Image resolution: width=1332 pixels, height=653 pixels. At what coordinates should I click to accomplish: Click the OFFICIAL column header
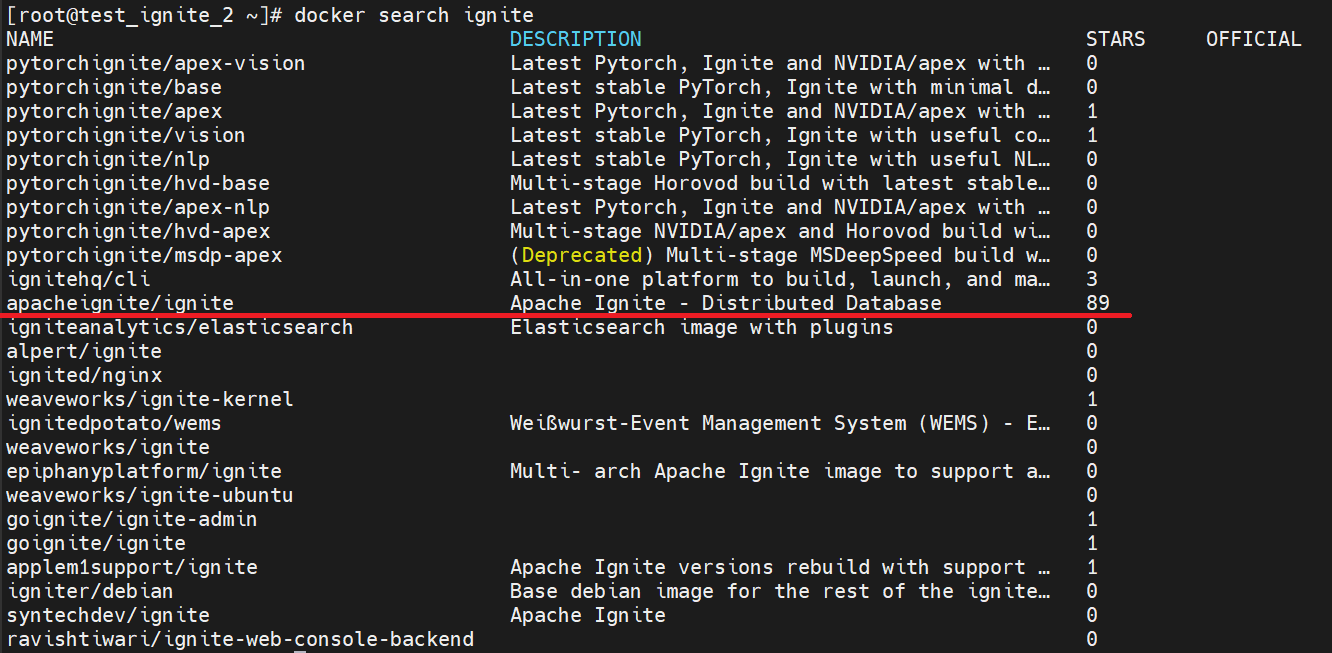1254,39
